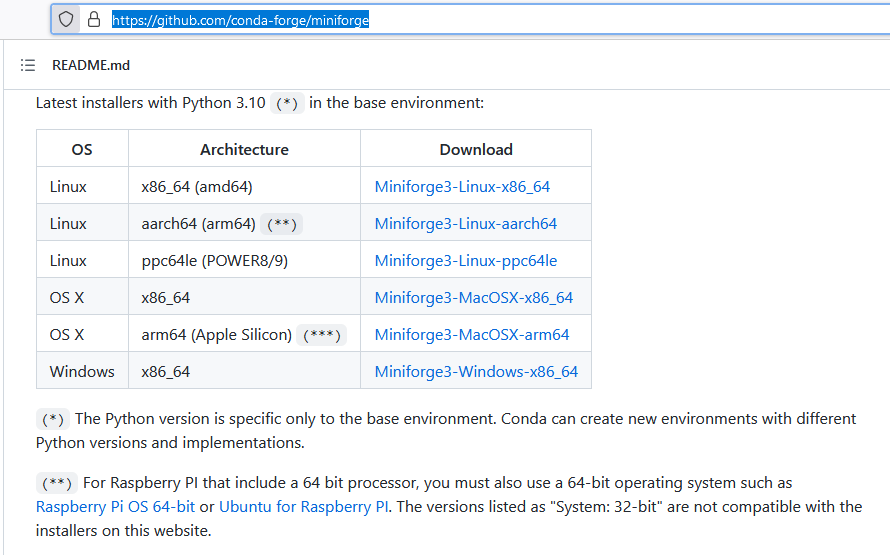Click the tracking protection shield icon
Viewport: 890px width, 555px height.
(x=66, y=20)
